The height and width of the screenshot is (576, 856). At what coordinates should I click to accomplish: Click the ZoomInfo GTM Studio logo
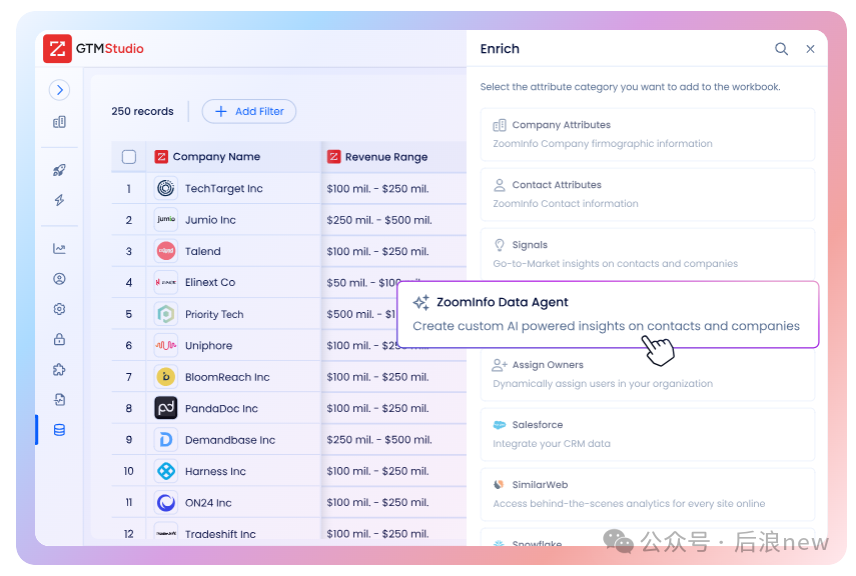point(93,49)
